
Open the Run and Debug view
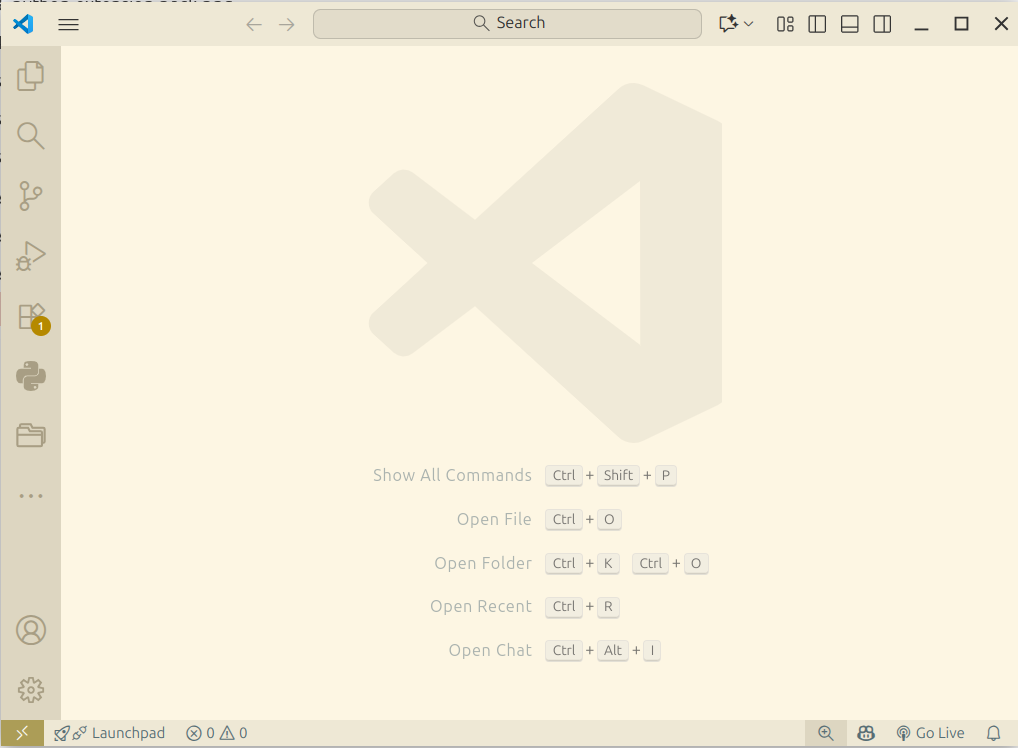[31, 256]
